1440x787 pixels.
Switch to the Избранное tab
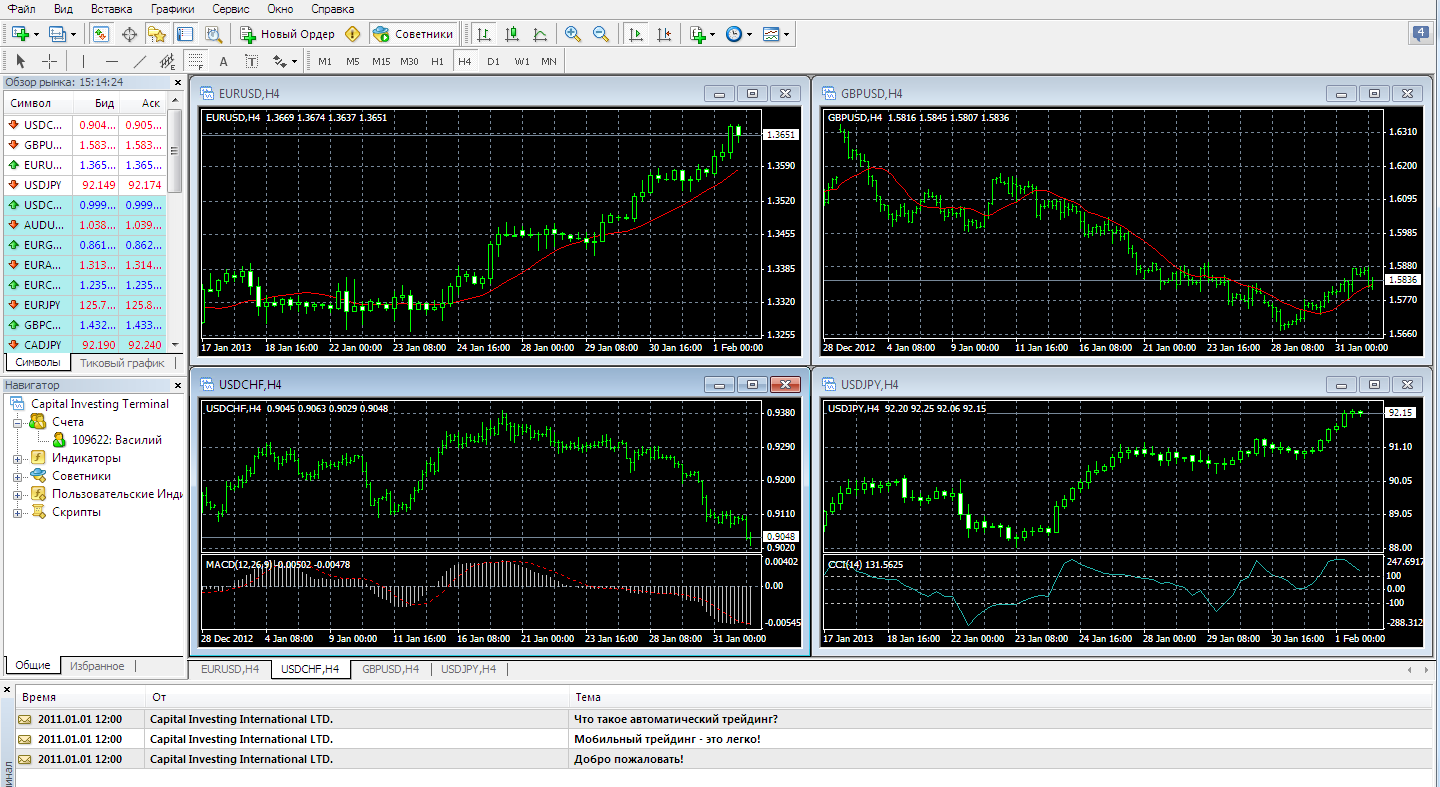coord(97,666)
